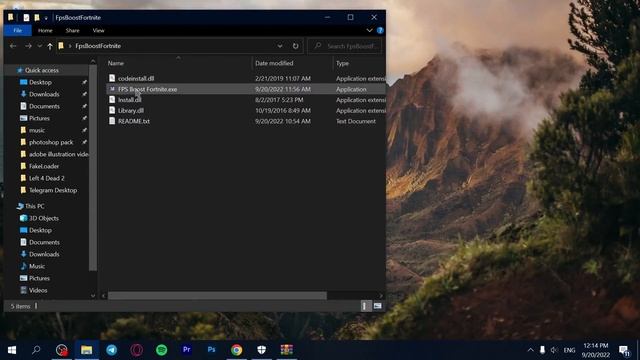The height and width of the screenshot is (360, 640).
Task: Open WinRAR from the taskbar
Action: point(287,350)
